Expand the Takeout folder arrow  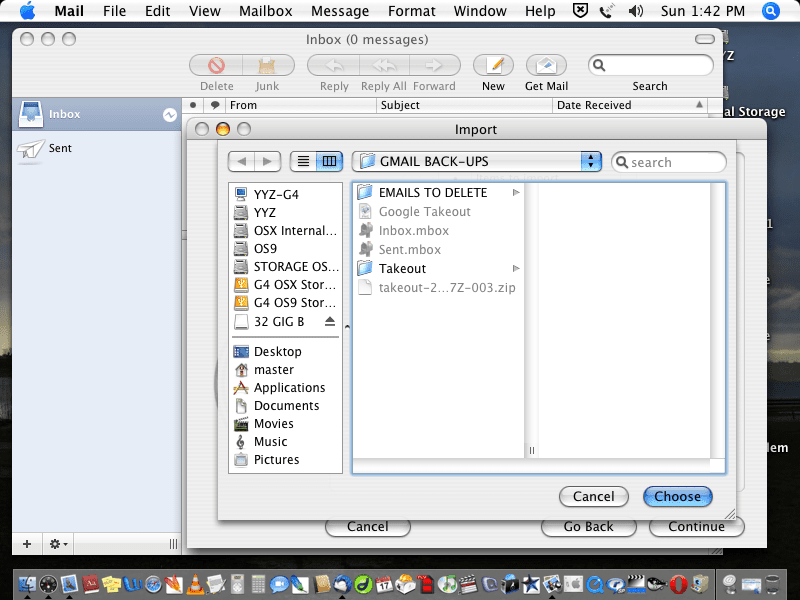(x=516, y=268)
